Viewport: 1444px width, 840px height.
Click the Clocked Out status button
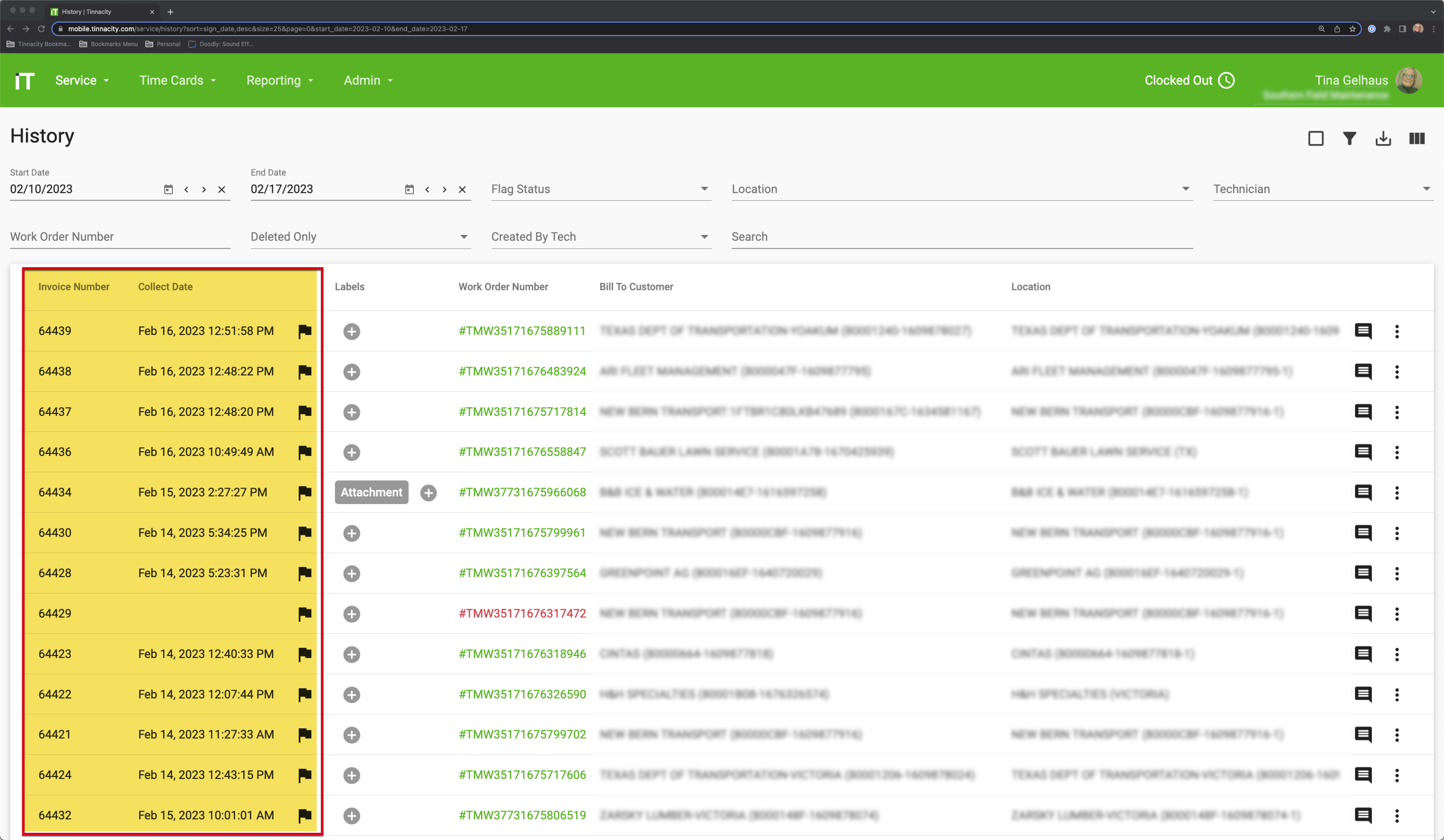coord(1189,80)
